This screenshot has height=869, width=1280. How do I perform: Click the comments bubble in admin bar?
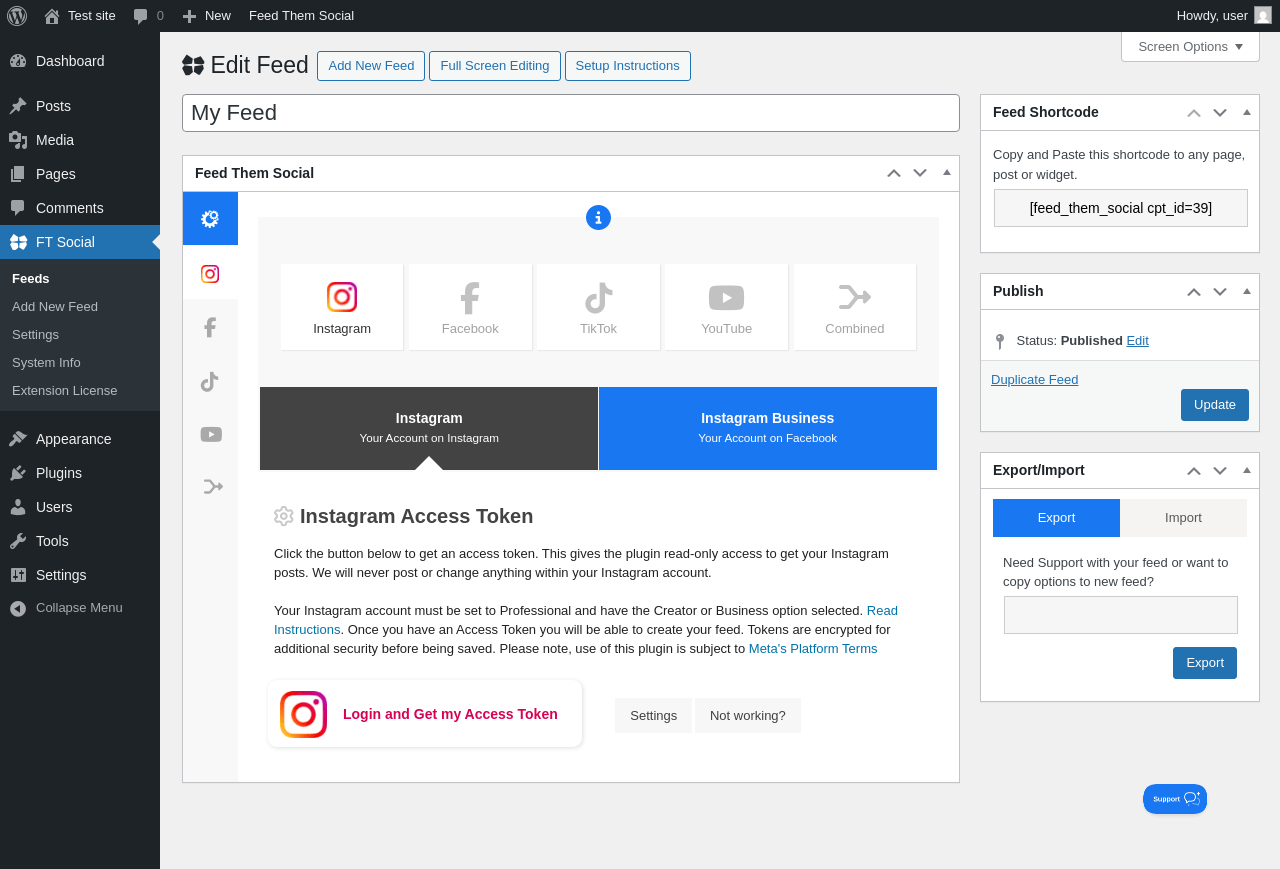(148, 16)
